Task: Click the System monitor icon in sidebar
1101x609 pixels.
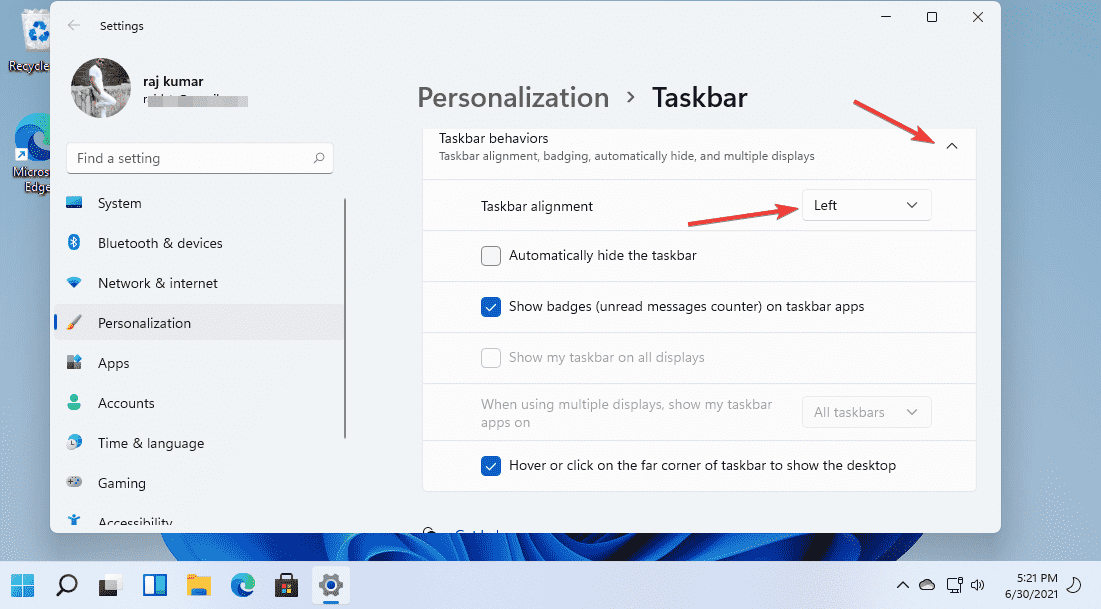Action: [x=74, y=203]
